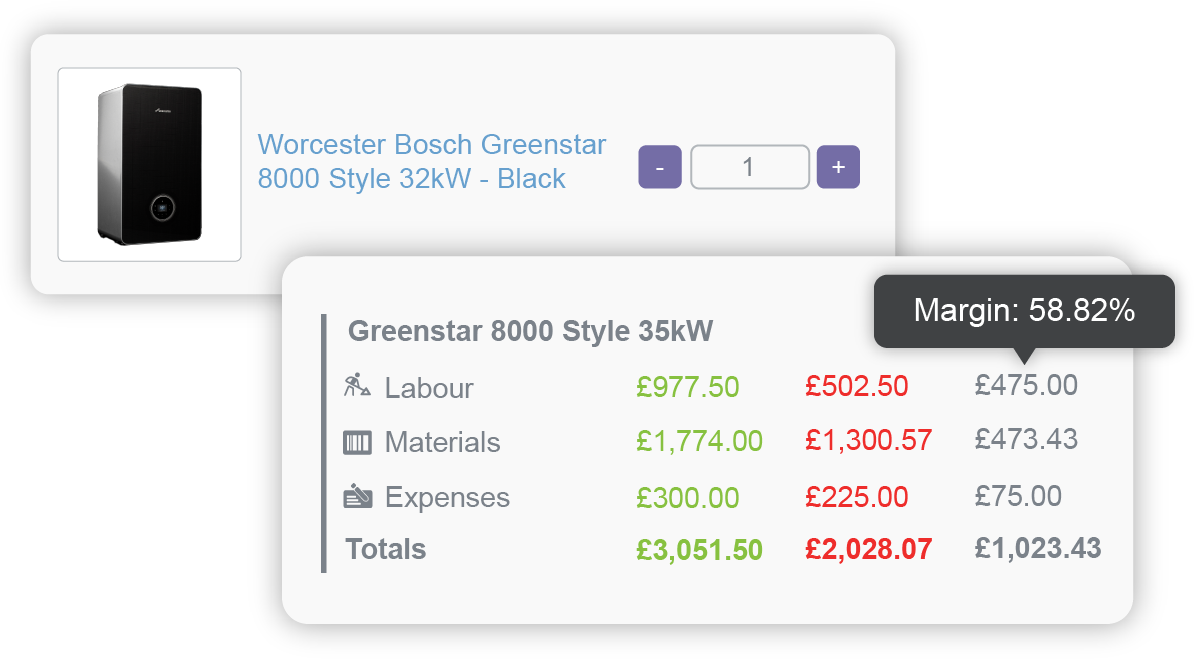Click the Expenses receipt icon

[358, 495]
